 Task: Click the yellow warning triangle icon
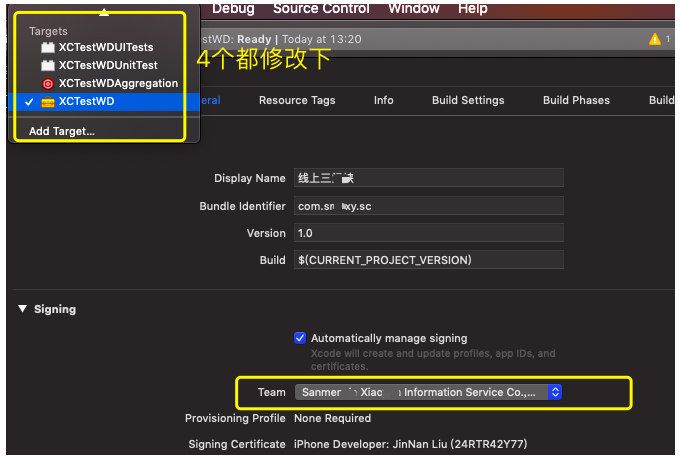(x=654, y=39)
